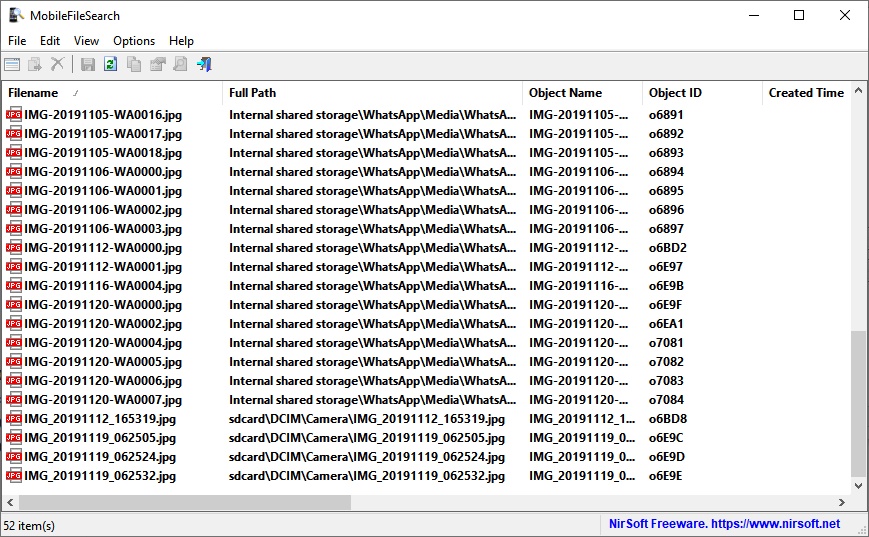Click the vertical scrollbar thumb
This screenshot has width=869, height=537.
click(x=858, y=403)
